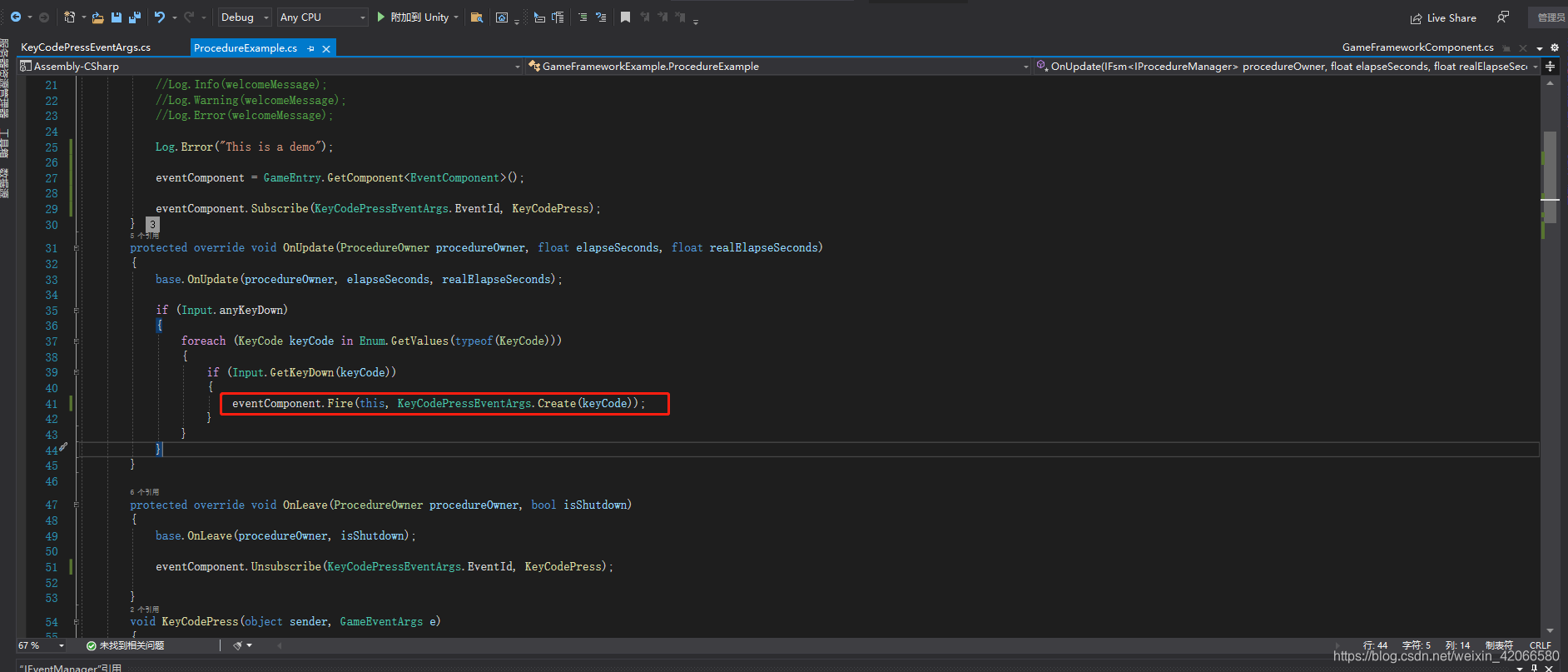Click the clear all bookmarks icon
Viewport: 1568px width, 672px height.
pos(681,17)
